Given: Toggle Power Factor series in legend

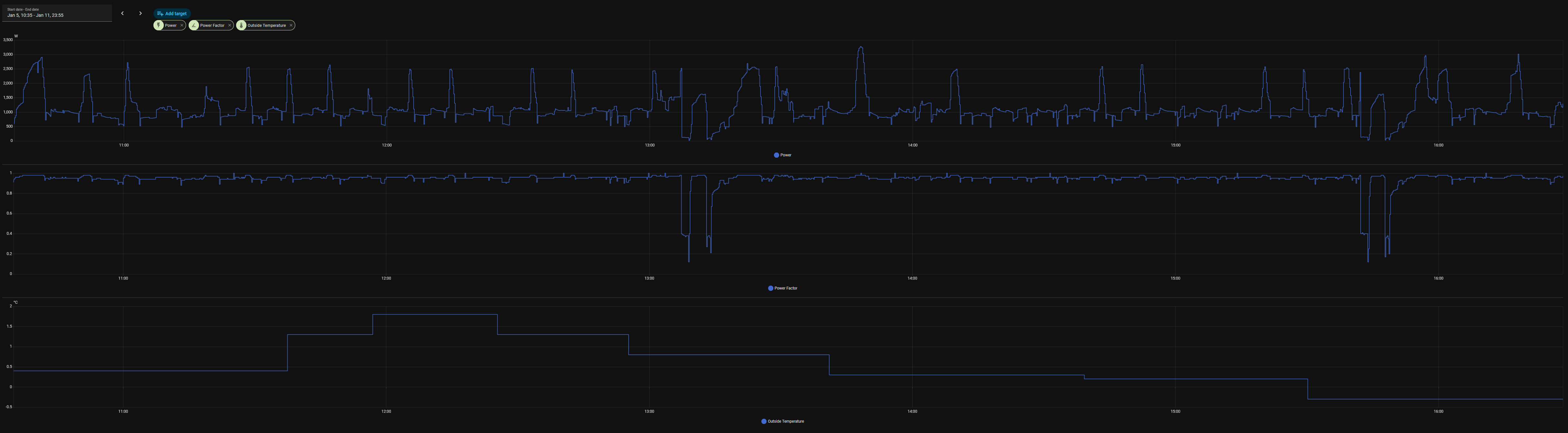Looking at the screenshot, I should click(x=786, y=288).
